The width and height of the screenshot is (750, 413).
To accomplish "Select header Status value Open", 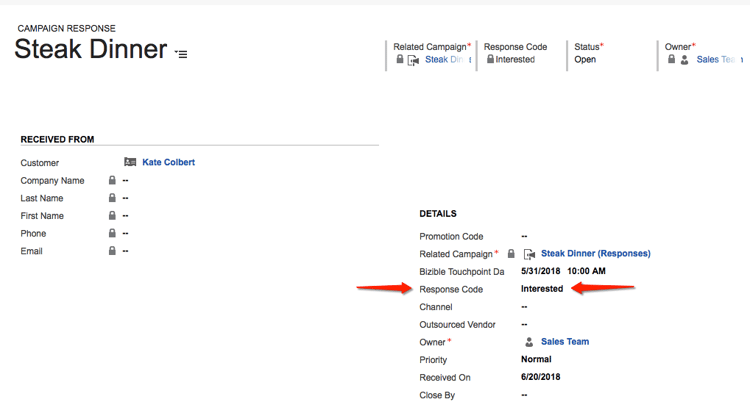I will [585, 60].
